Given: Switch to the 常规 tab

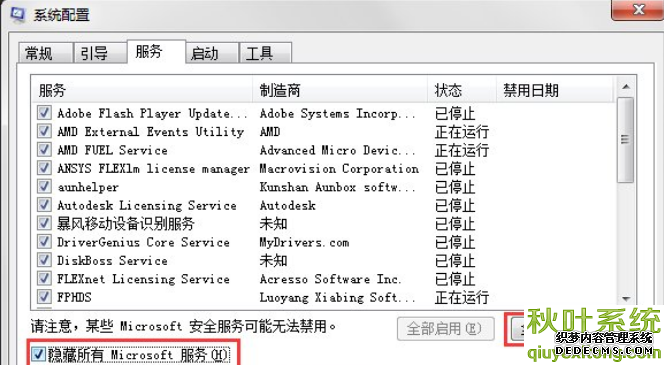Looking at the screenshot, I should [45, 54].
